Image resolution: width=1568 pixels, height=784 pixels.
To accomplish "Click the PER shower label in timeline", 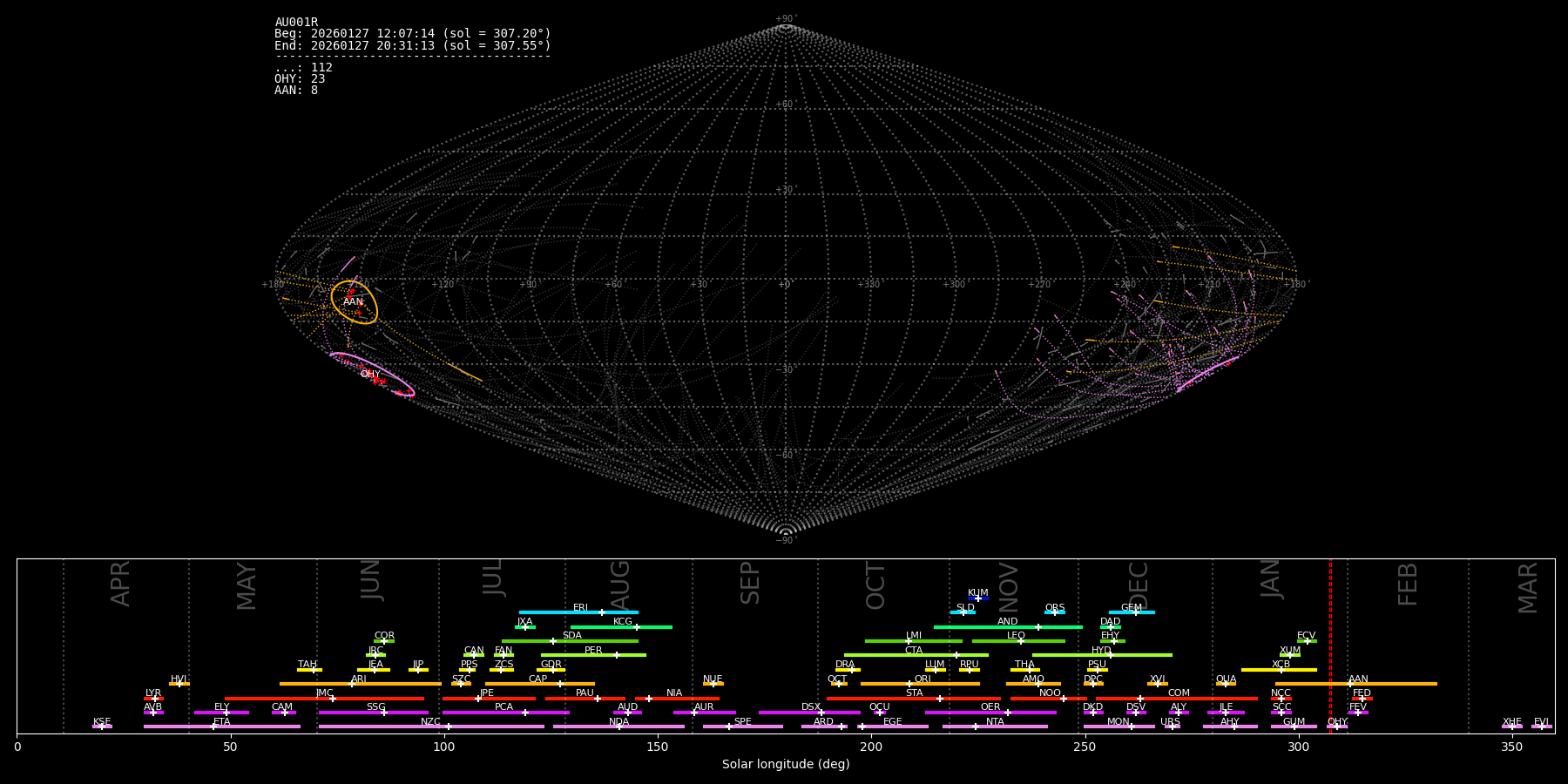I will click(593, 651).
